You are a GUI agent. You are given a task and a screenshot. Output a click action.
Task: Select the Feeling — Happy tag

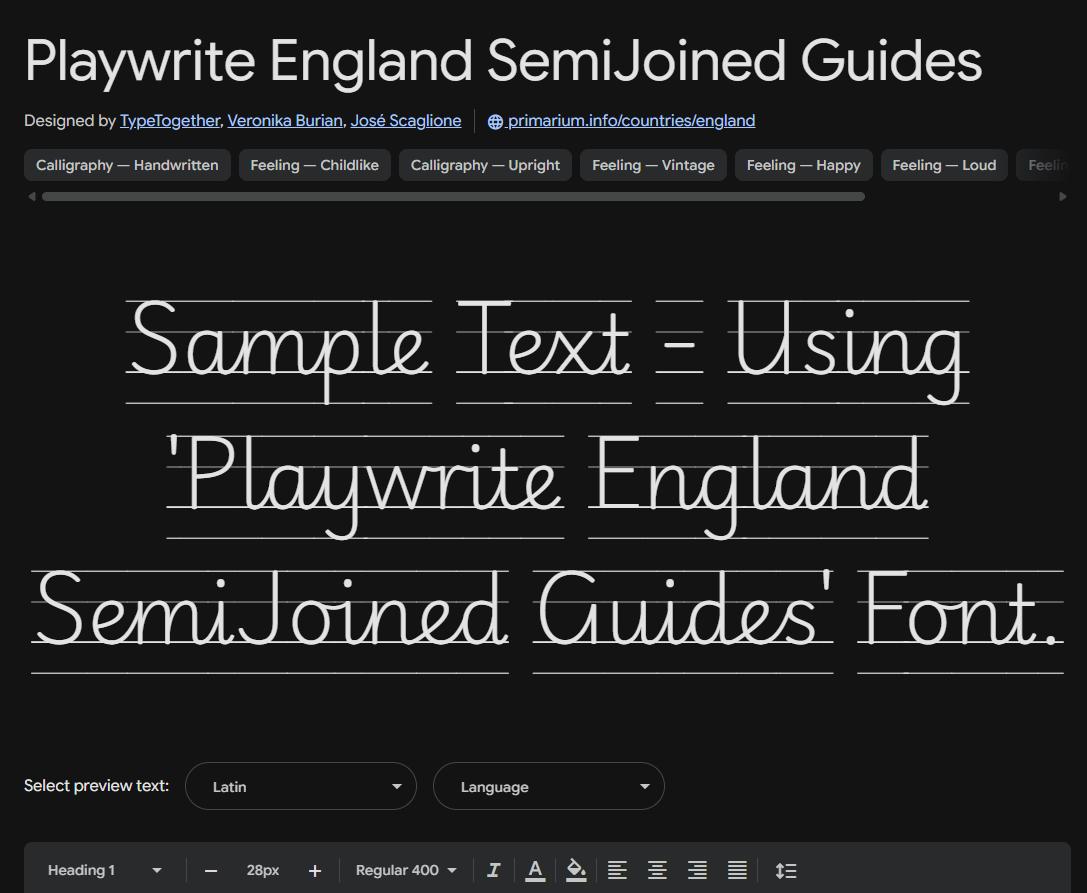(x=803, y=165)
